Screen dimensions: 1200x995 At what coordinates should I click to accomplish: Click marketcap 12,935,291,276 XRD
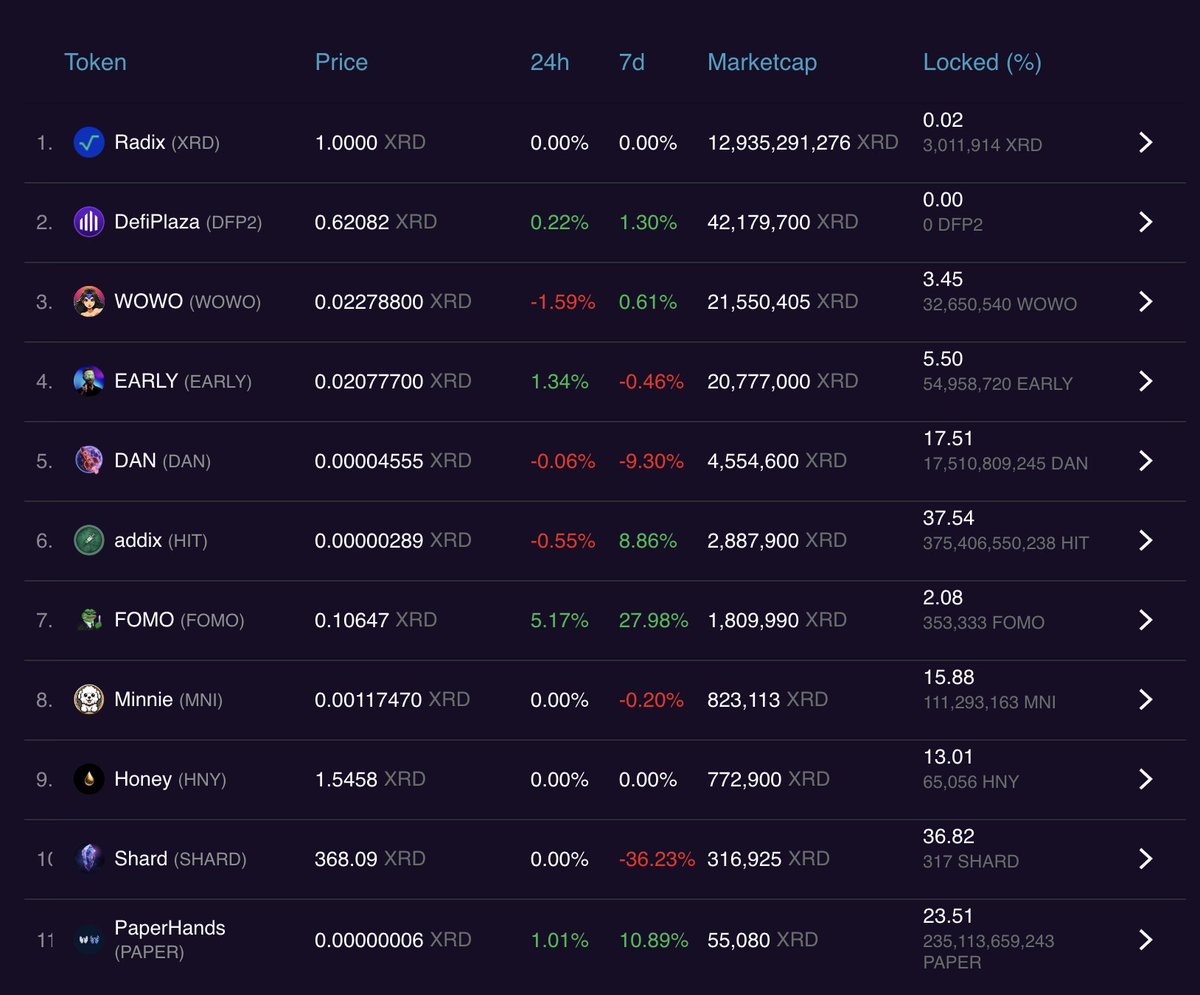pos(803,142)
